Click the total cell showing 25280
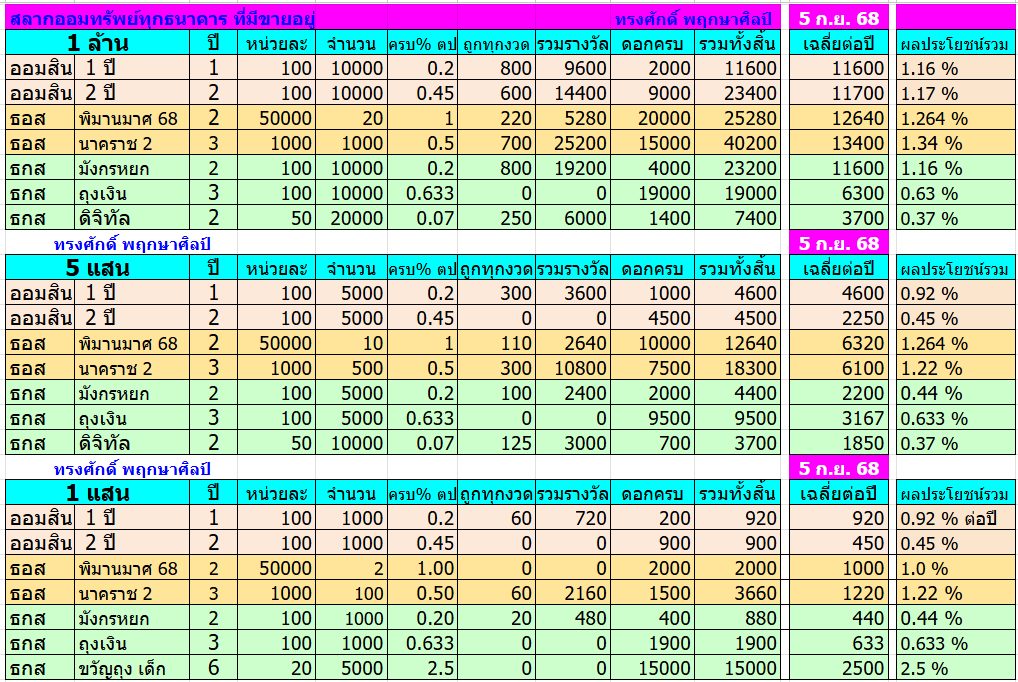The image size is (1018, 682). (x=737, y=118)
